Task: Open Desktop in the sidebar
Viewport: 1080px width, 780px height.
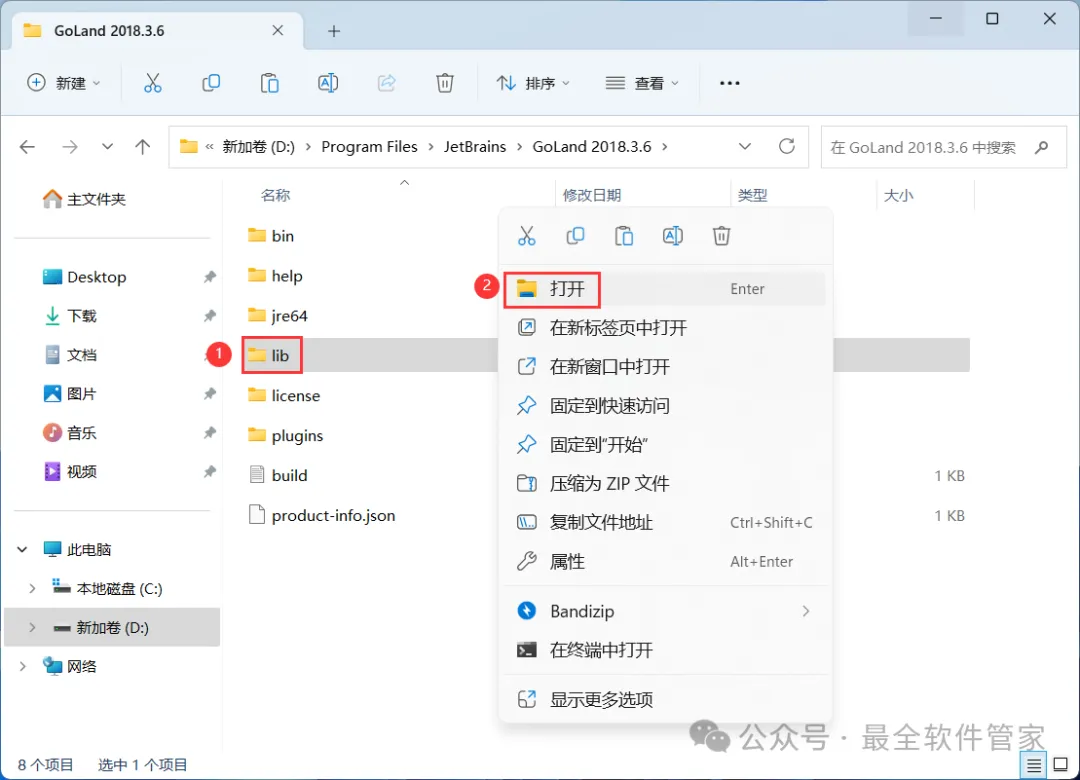Action: click(84, 277)
